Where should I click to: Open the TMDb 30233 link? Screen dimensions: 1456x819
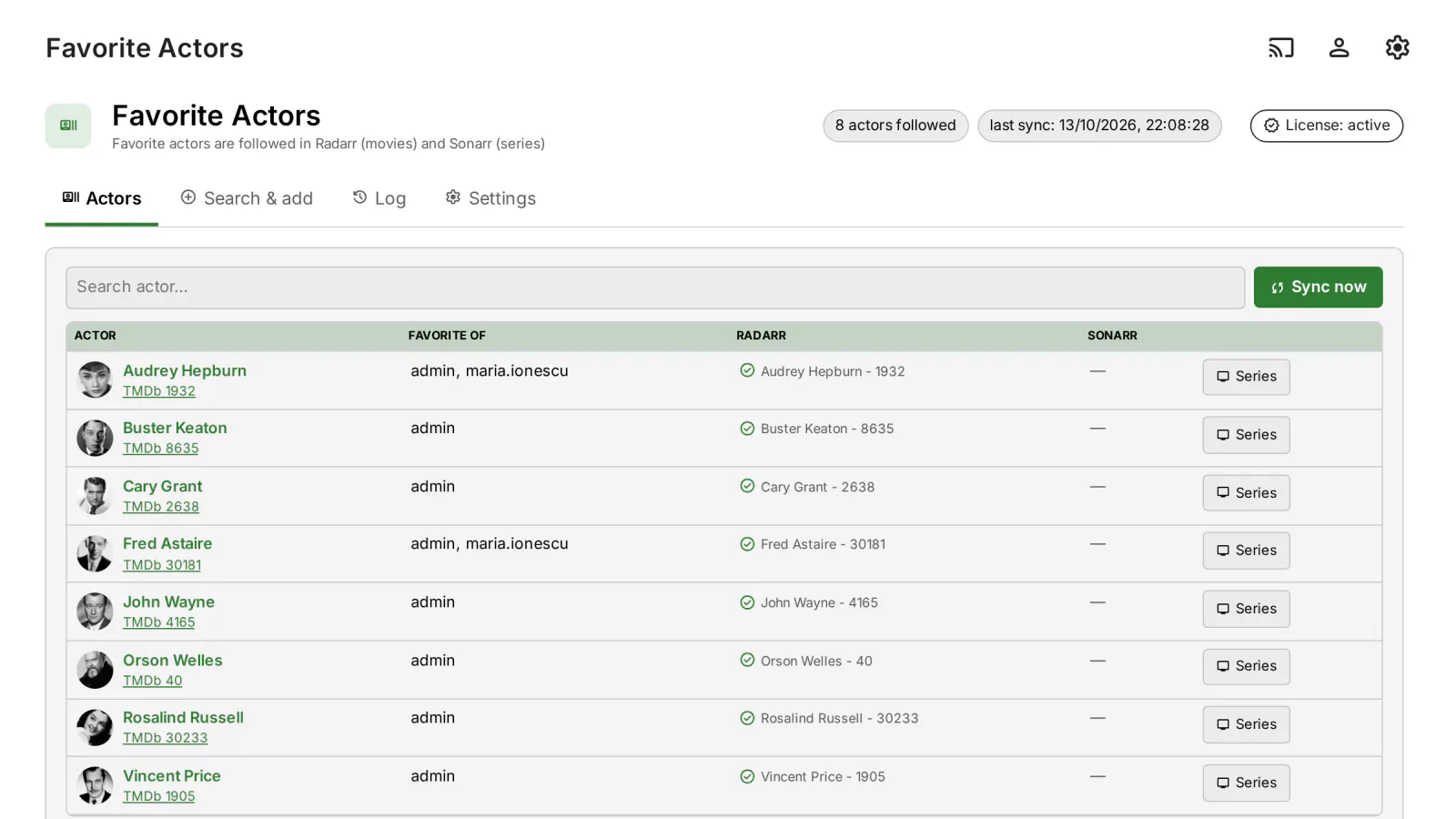(166, 738)
